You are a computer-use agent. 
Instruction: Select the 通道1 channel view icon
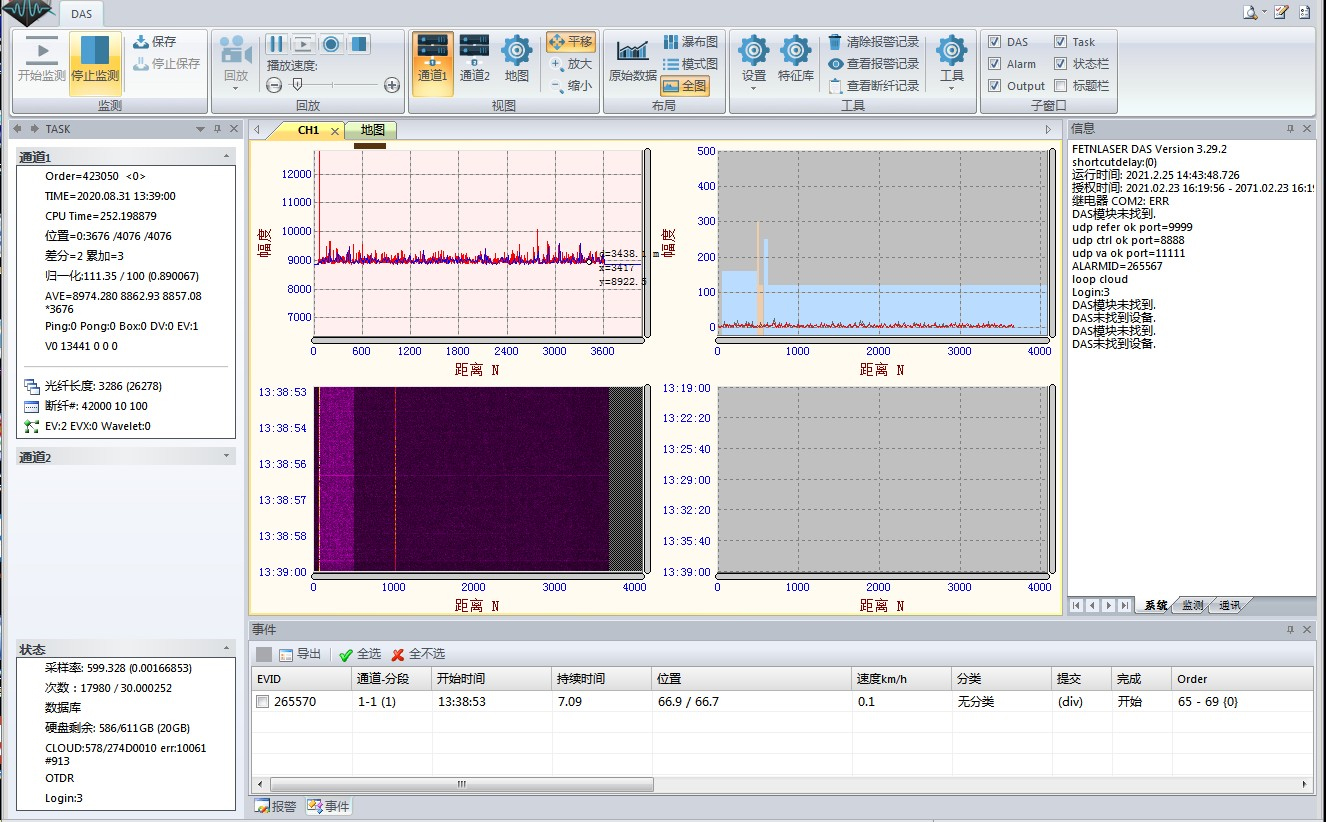click(433, 51)
